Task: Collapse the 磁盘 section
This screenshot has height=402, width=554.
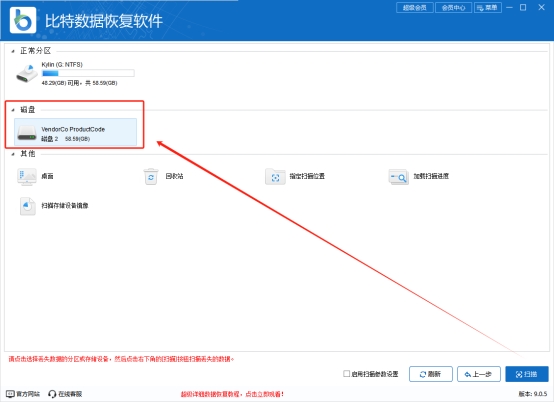Action: (13, 110)
